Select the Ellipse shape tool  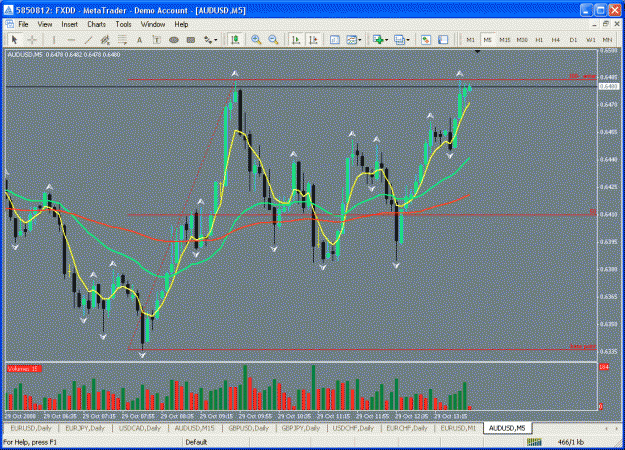click(x=174, y=39)
